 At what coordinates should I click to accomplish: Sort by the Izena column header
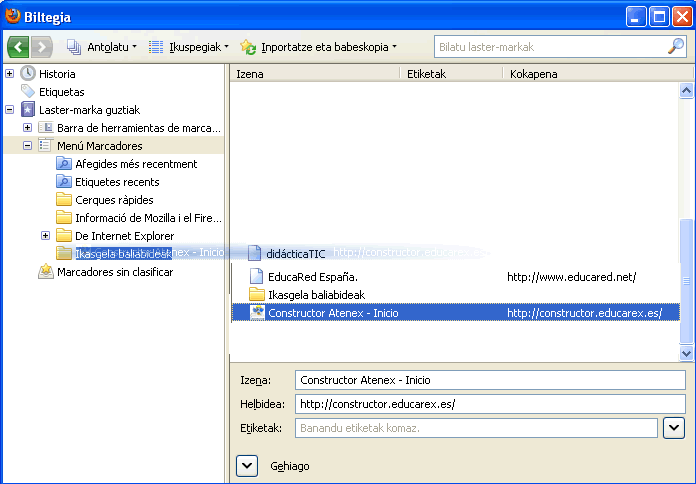[x=315, y=74]
